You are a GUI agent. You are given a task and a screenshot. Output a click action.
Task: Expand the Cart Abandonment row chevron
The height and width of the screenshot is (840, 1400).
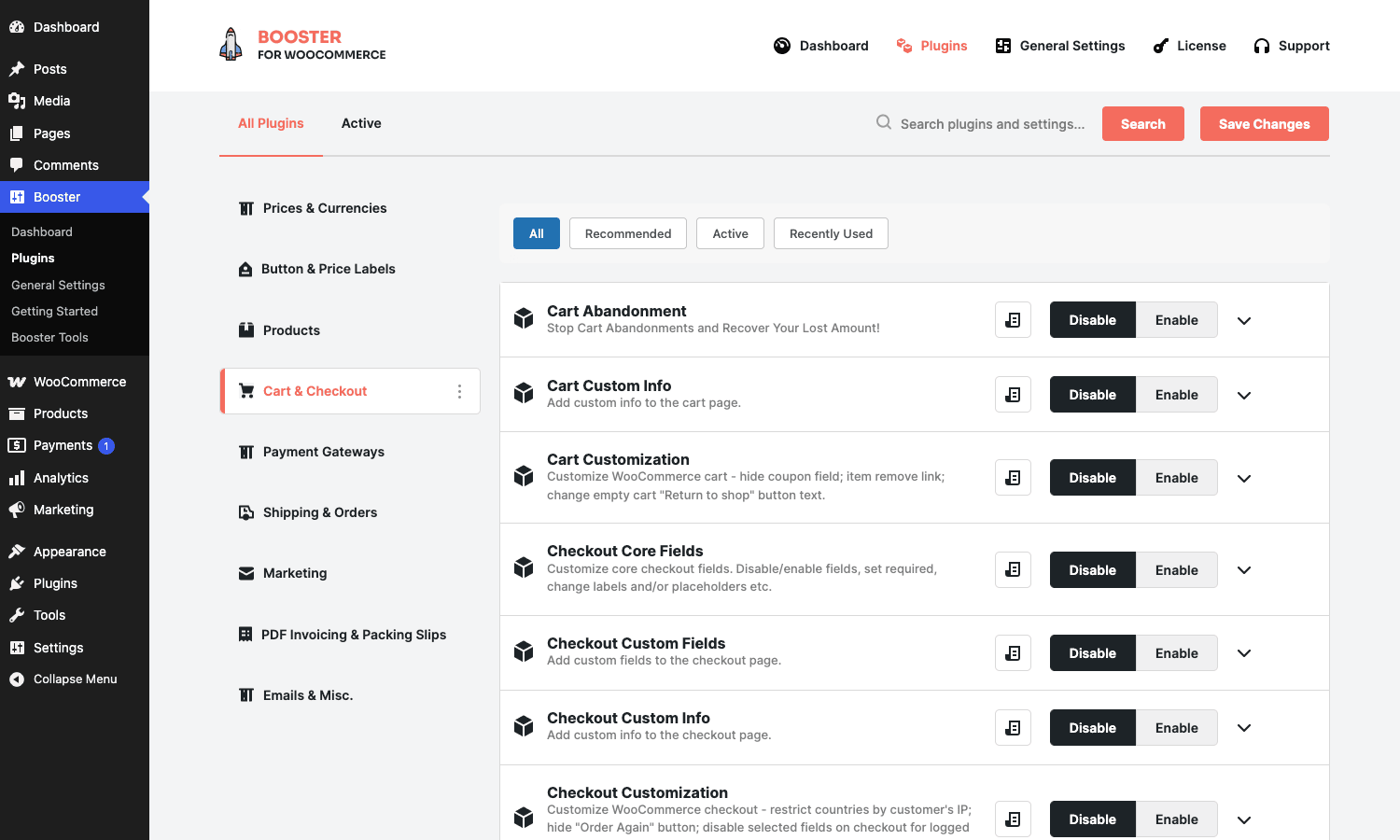1244,320
